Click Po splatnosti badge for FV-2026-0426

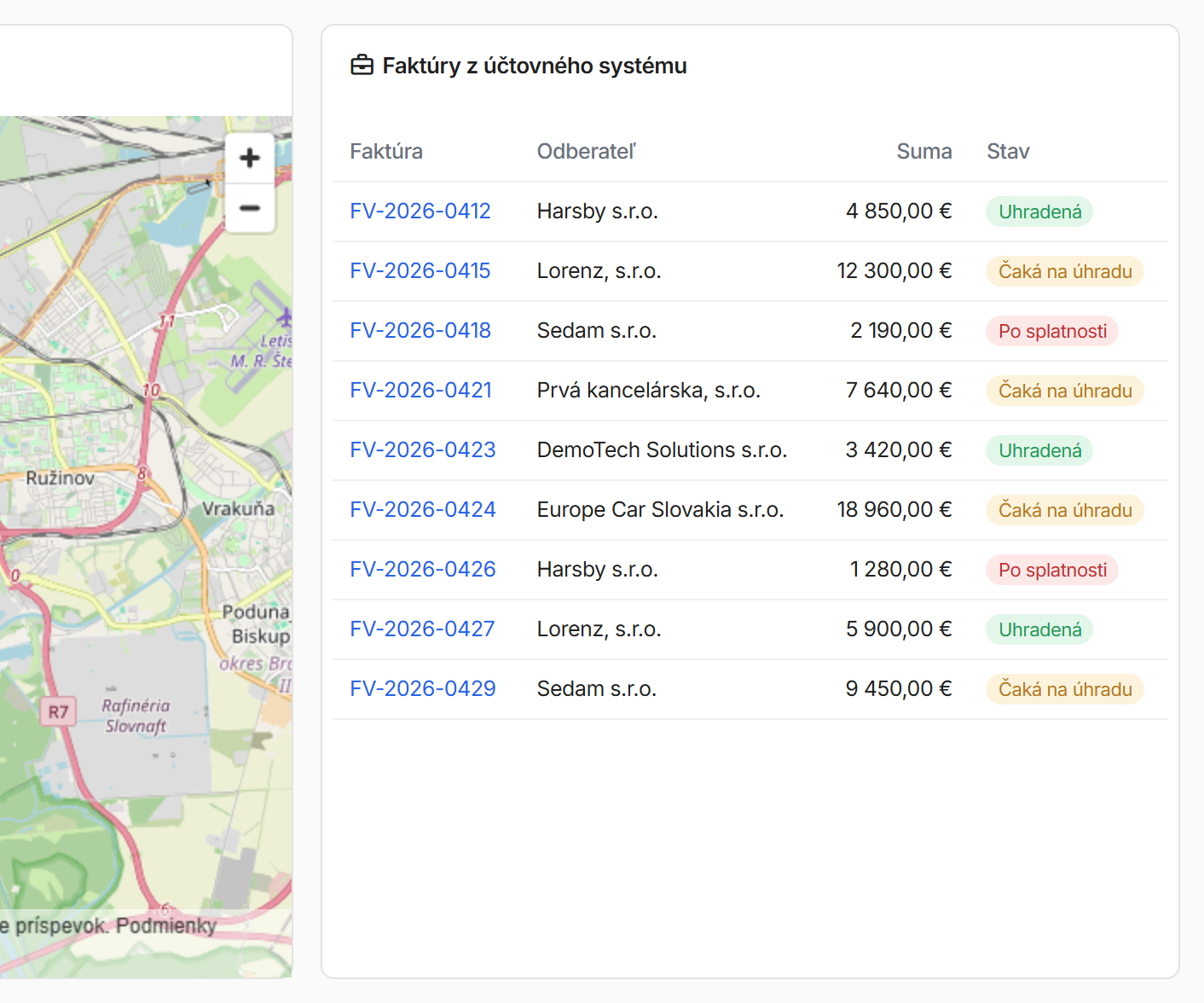1052,570
